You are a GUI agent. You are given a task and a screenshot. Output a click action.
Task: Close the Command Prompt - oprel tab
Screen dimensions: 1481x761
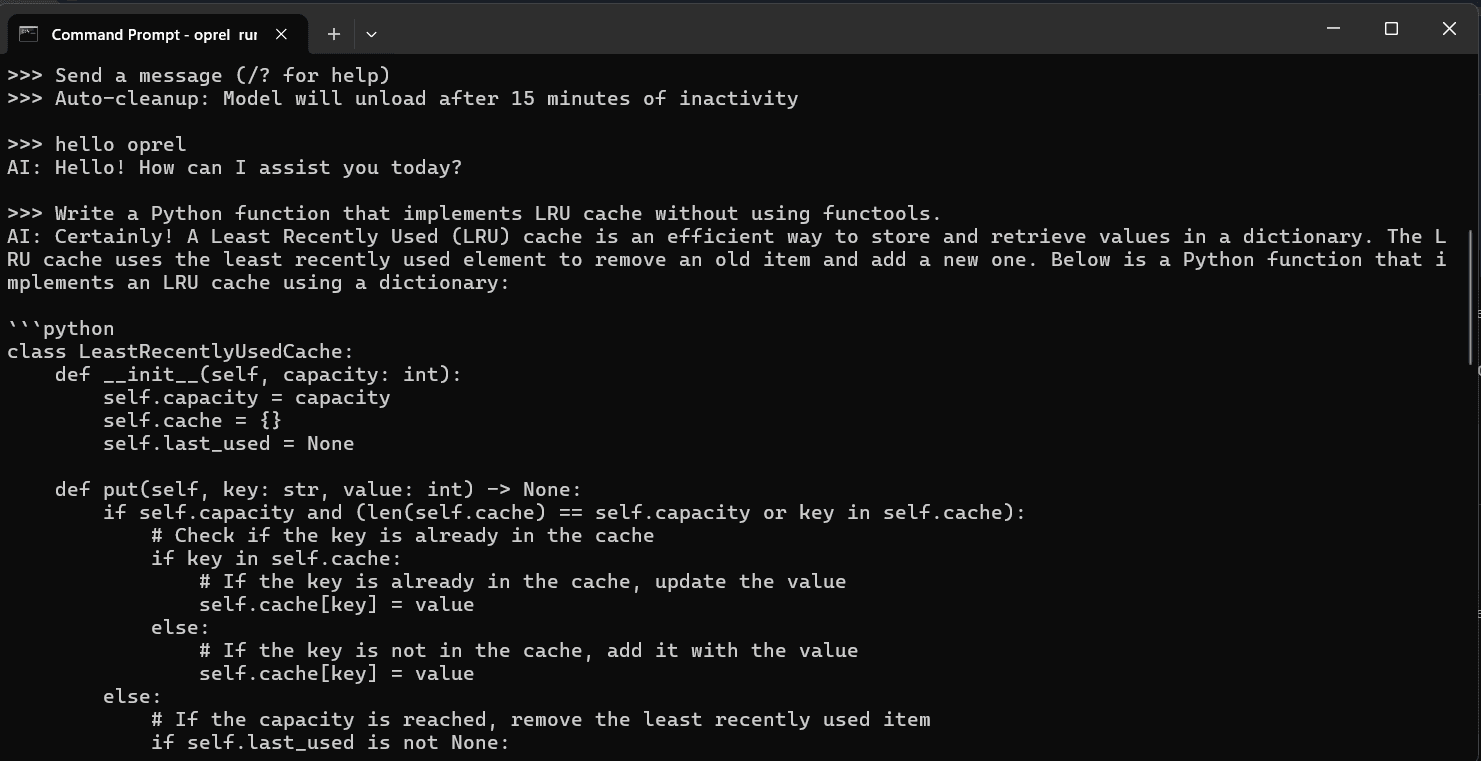[x=281, y=33]
